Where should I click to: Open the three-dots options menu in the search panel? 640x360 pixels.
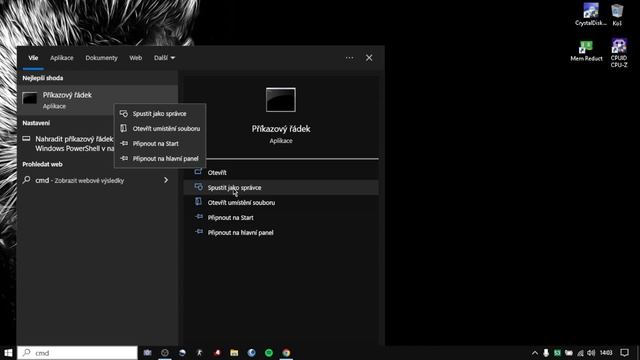pos(349,58)
